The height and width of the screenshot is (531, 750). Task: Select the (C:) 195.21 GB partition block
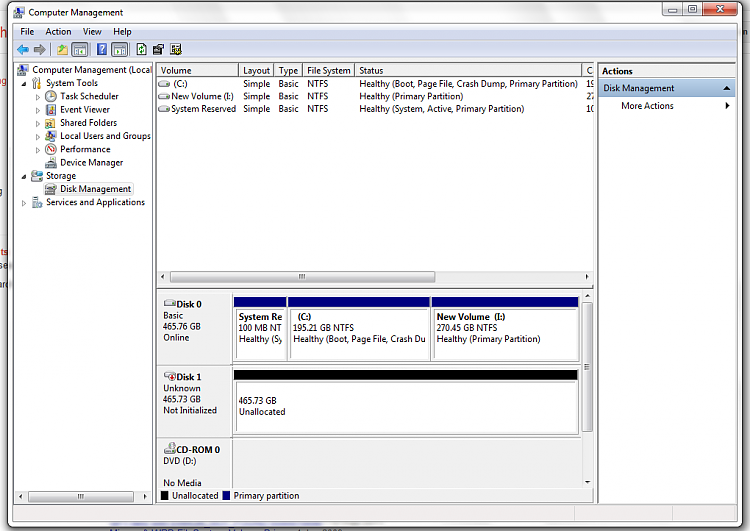point(359,329)
